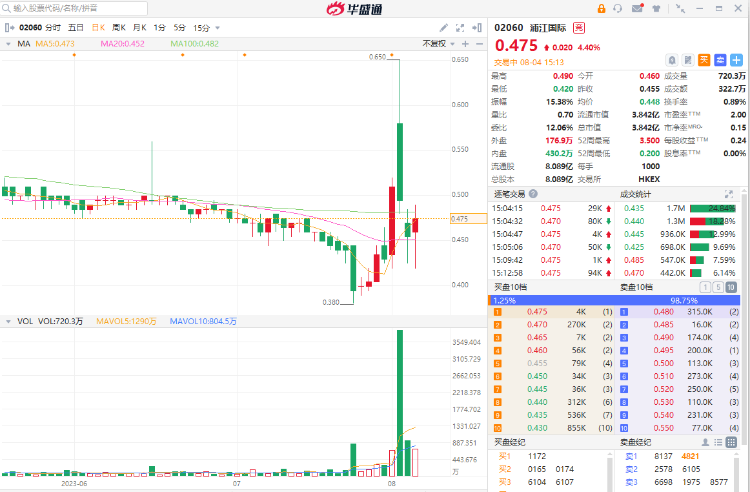Viewport: 750px width, 492px height.
Task: Collapse the MA indicator triangle
Action: coord(8,44)
